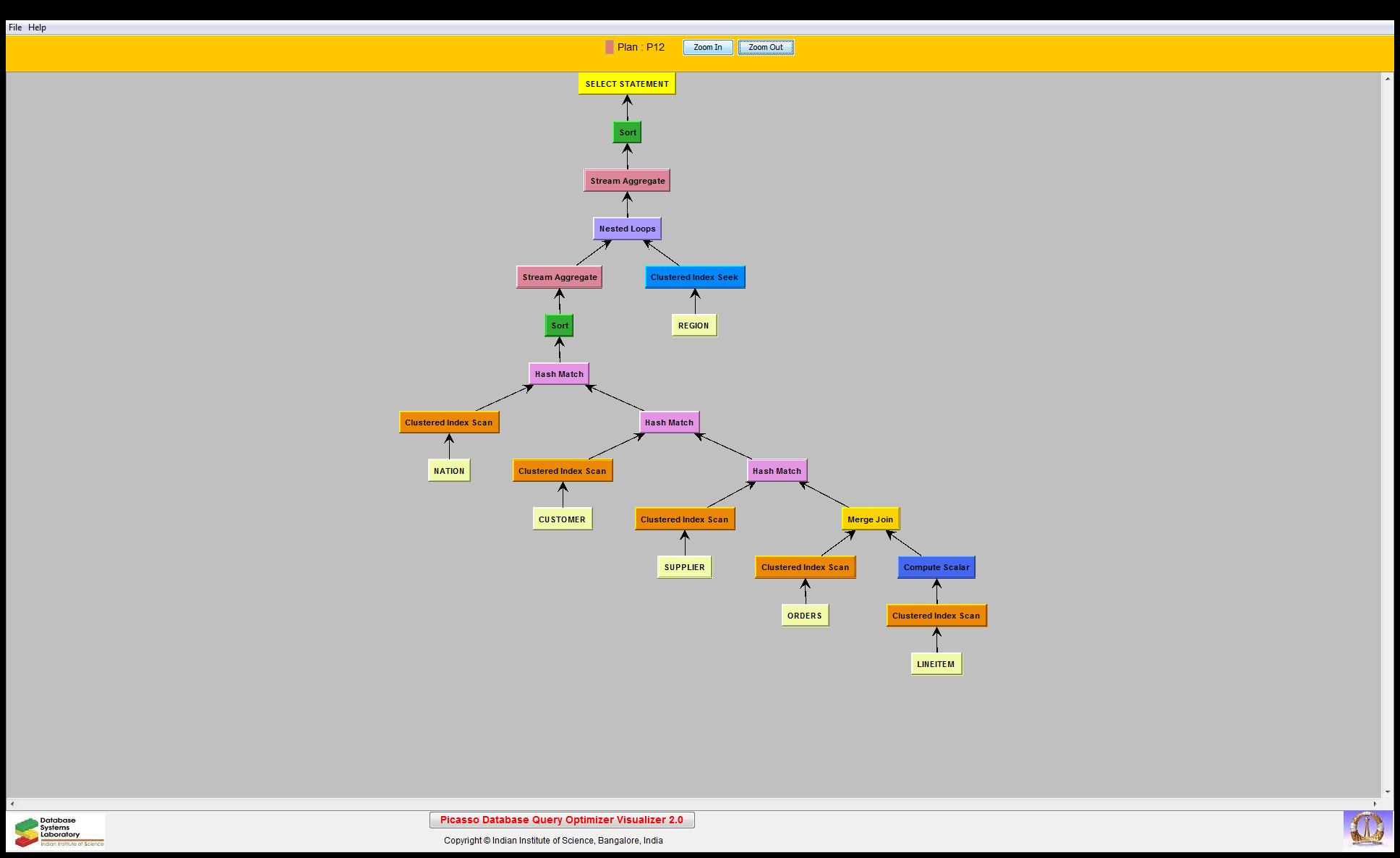
Task: Click the horizontal scrollbar left arrow
Action: pos(12,804)
